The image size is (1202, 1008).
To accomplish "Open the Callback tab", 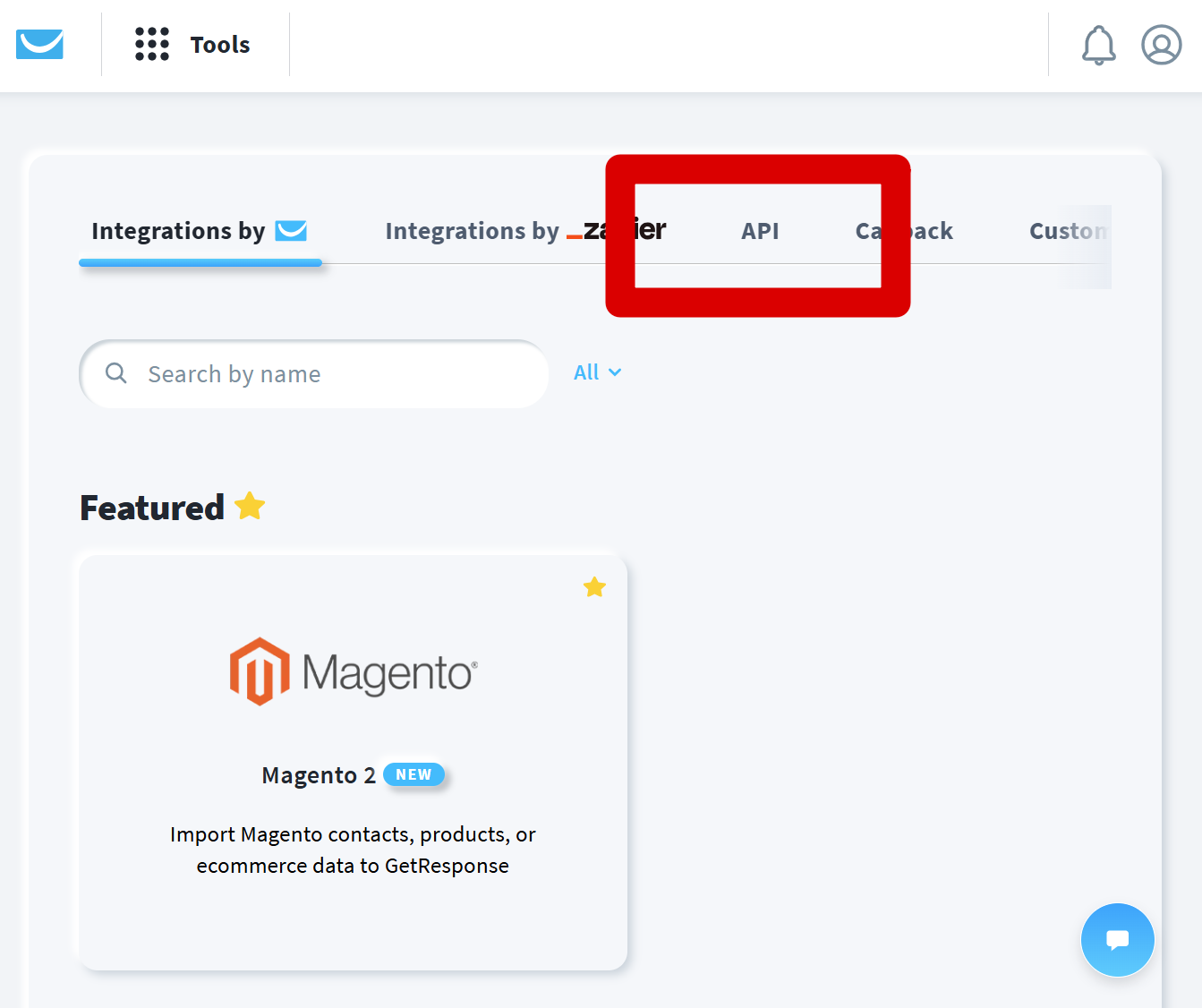I will (x=904, y=231).
